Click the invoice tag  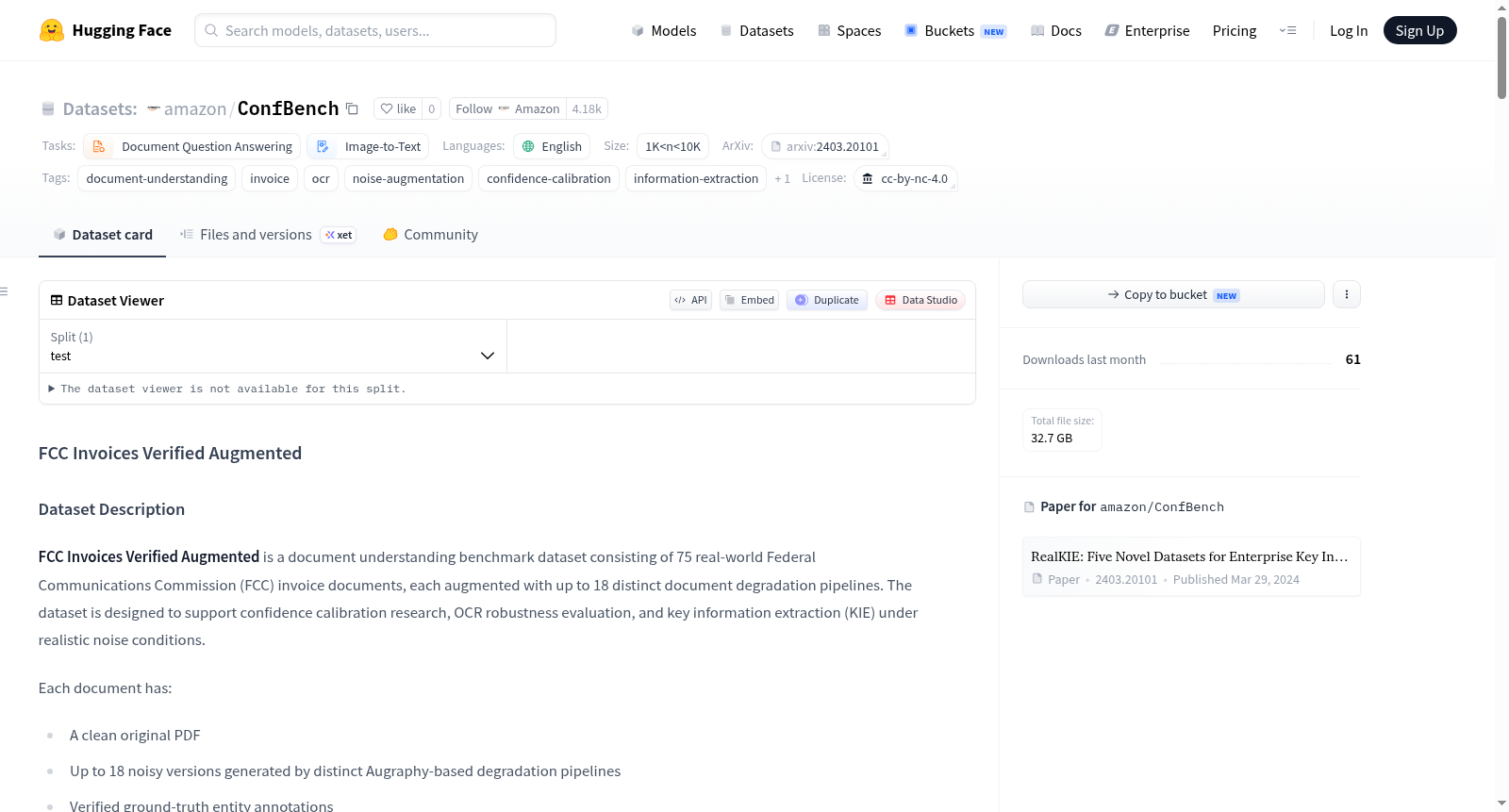click(270, 178)
